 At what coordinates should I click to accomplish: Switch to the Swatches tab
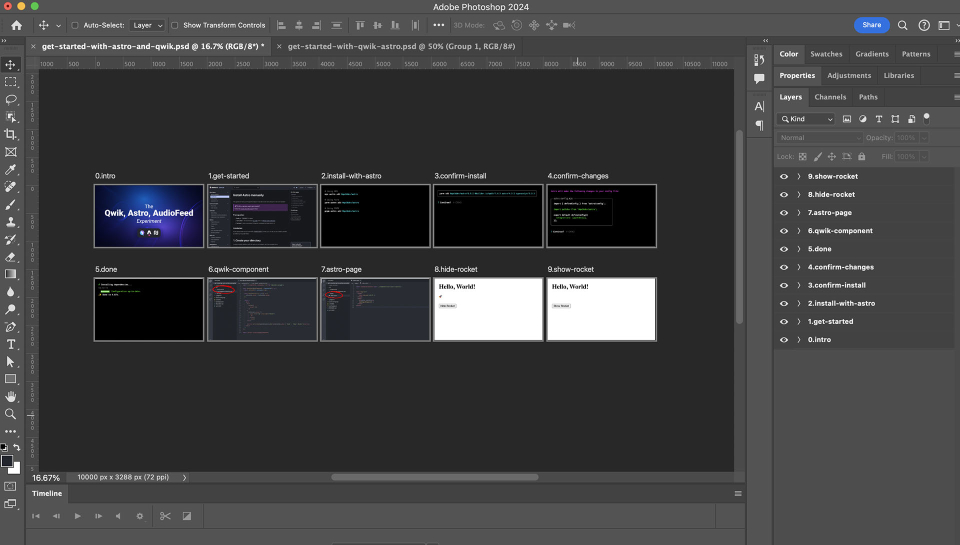pos(826,54)
